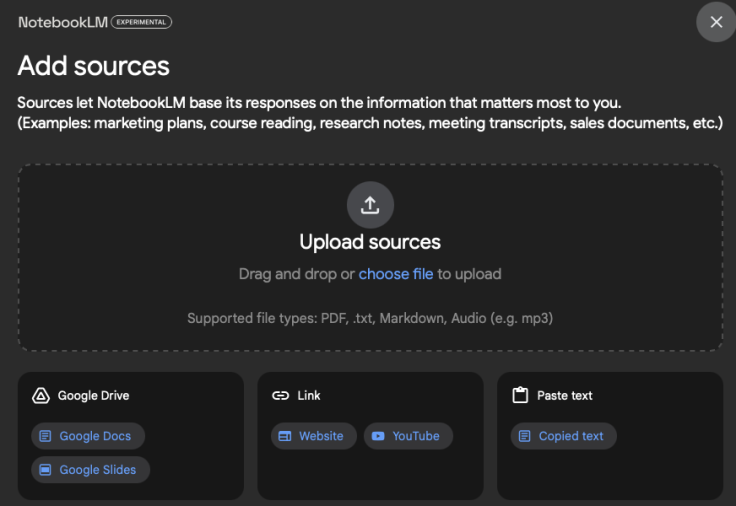Click the Supported file types text

pos(370,318)
